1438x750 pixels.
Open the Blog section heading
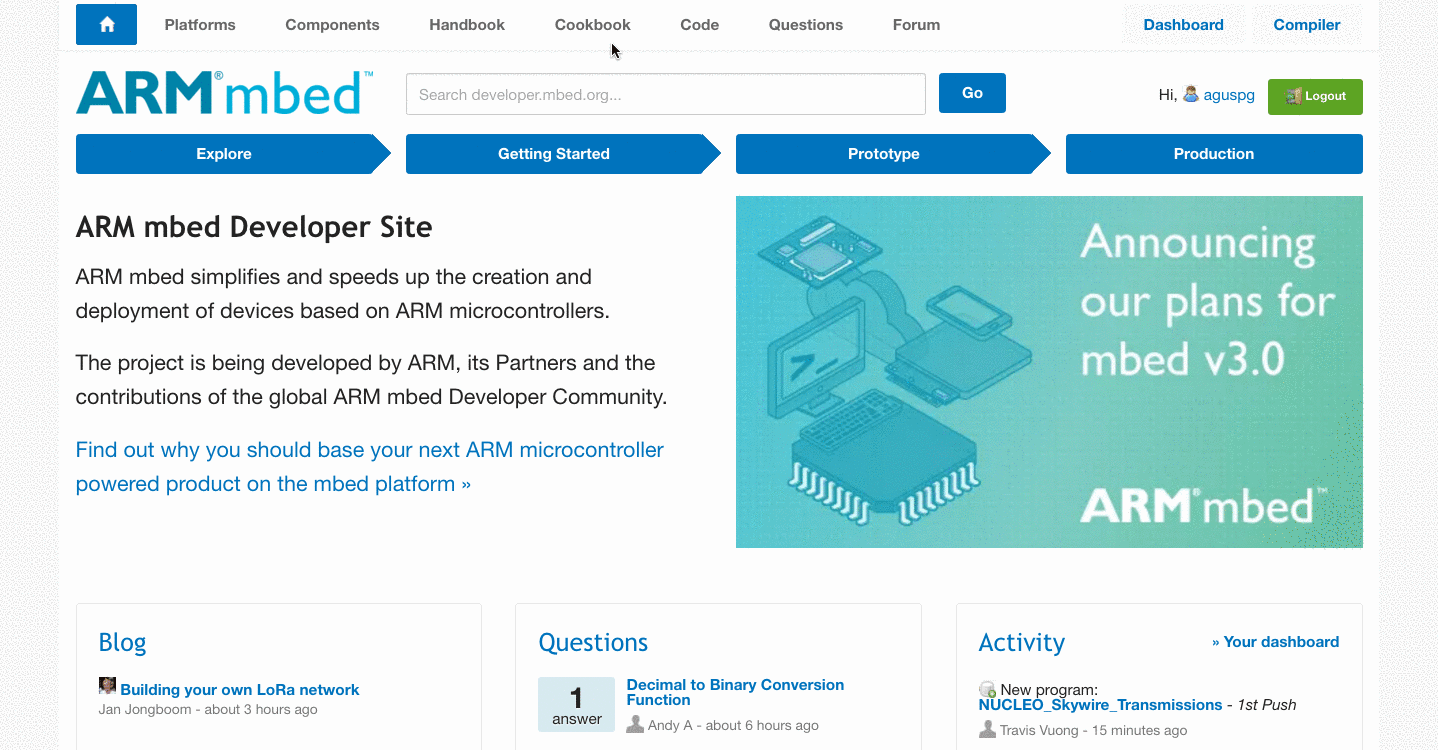pyautogui.click(x=122, y=642)
